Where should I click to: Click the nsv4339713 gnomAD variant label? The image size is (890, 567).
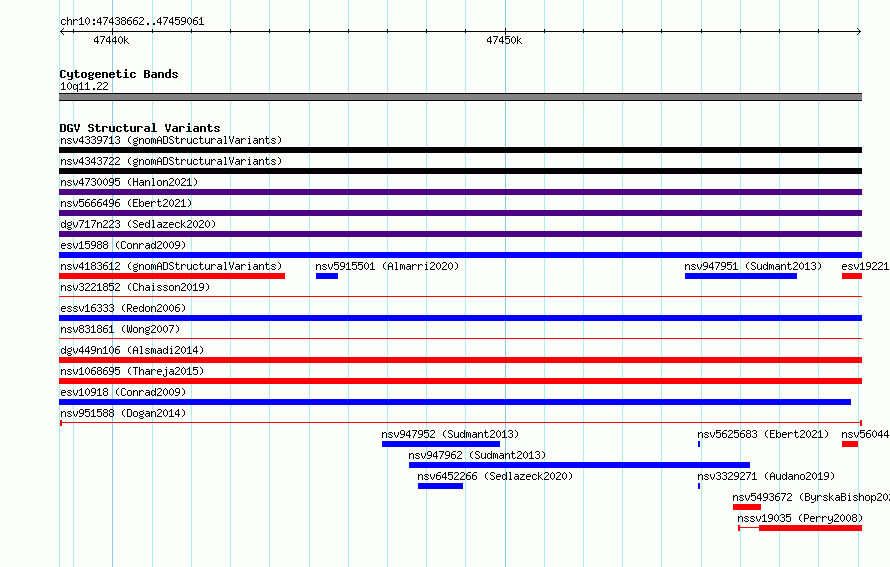(x=171, y=140)
